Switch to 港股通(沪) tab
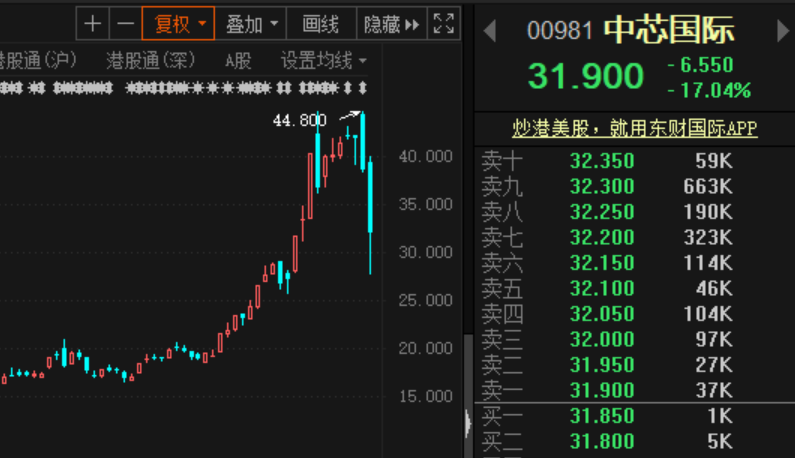 click(x=38, y=60)
